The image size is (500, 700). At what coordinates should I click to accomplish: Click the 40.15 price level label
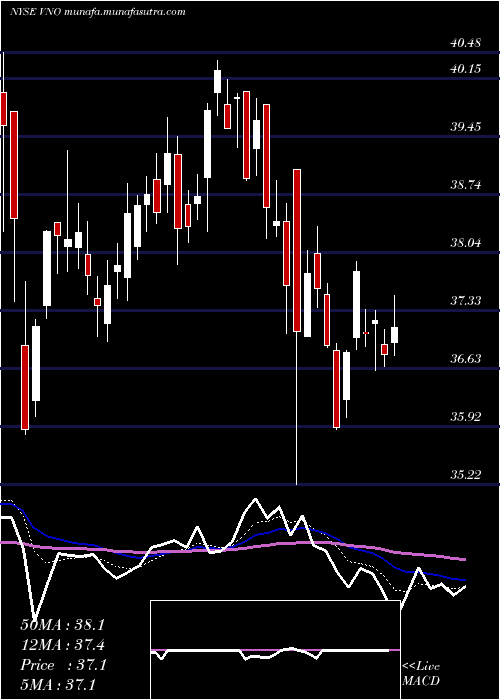(466, 69)
